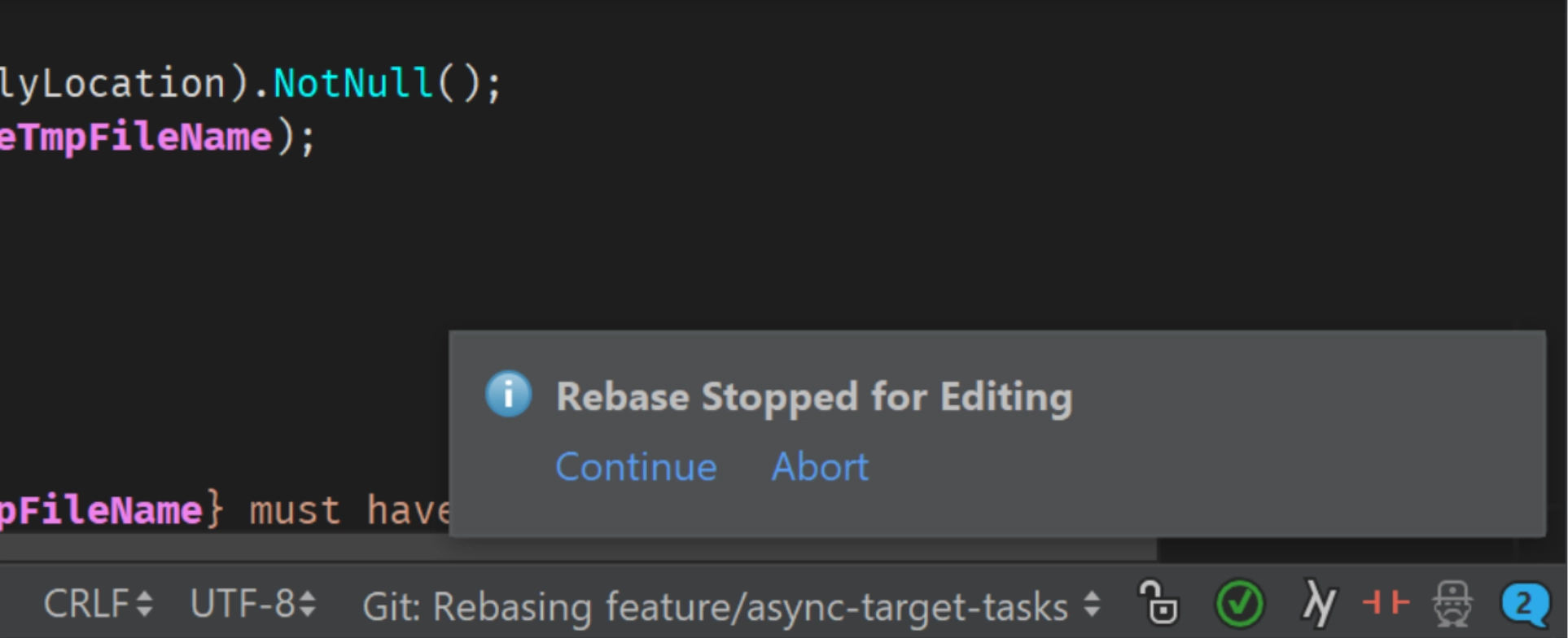The image size is (1568, 638).
Task: Click the lambda icon in status bar
Action: (x=1319, y=604)
